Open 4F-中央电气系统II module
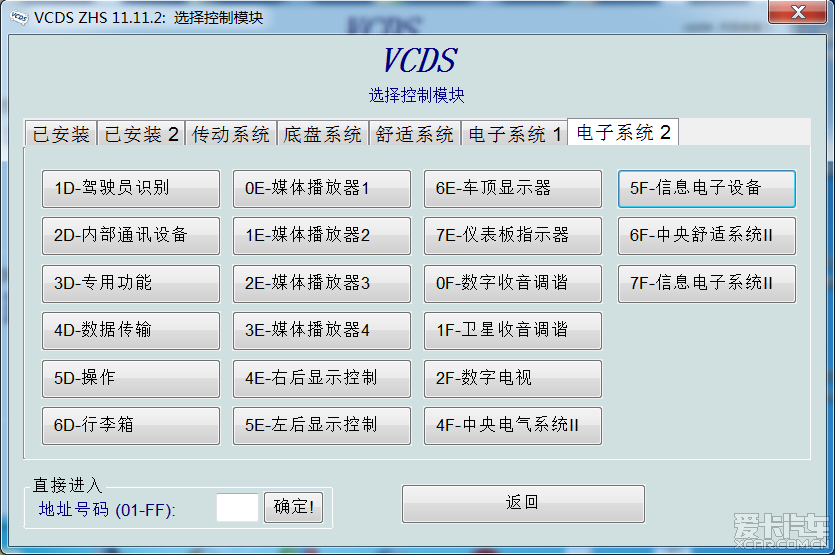Image resolution: width=835 pixels, height=555 pixels. coord(513,425)
